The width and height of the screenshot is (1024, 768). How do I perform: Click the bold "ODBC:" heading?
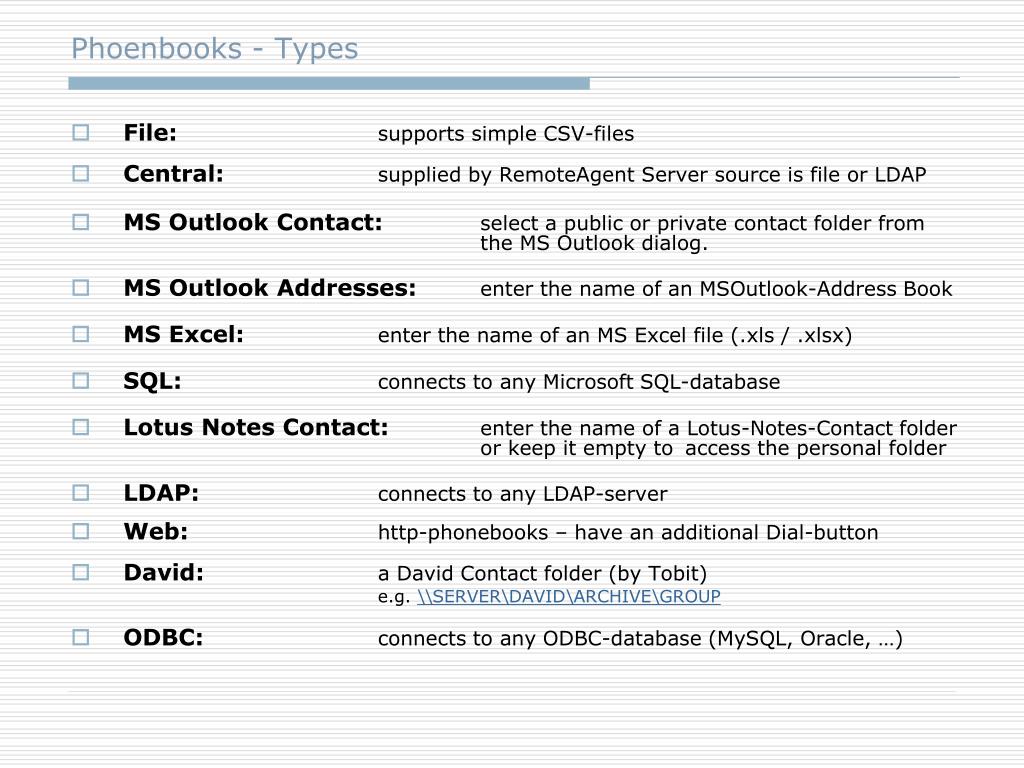(x=163, y=637)
